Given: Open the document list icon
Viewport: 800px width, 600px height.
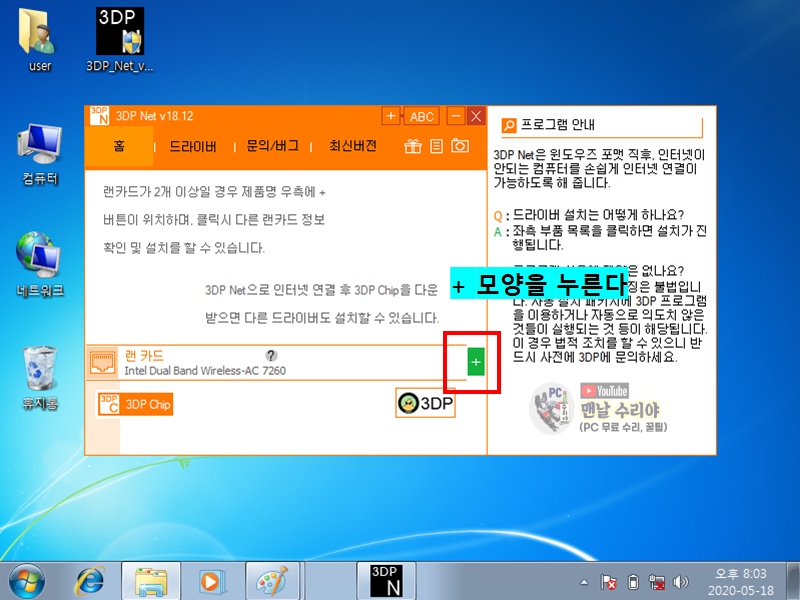Looking at the screenshot, I should (x=436, y=146).
